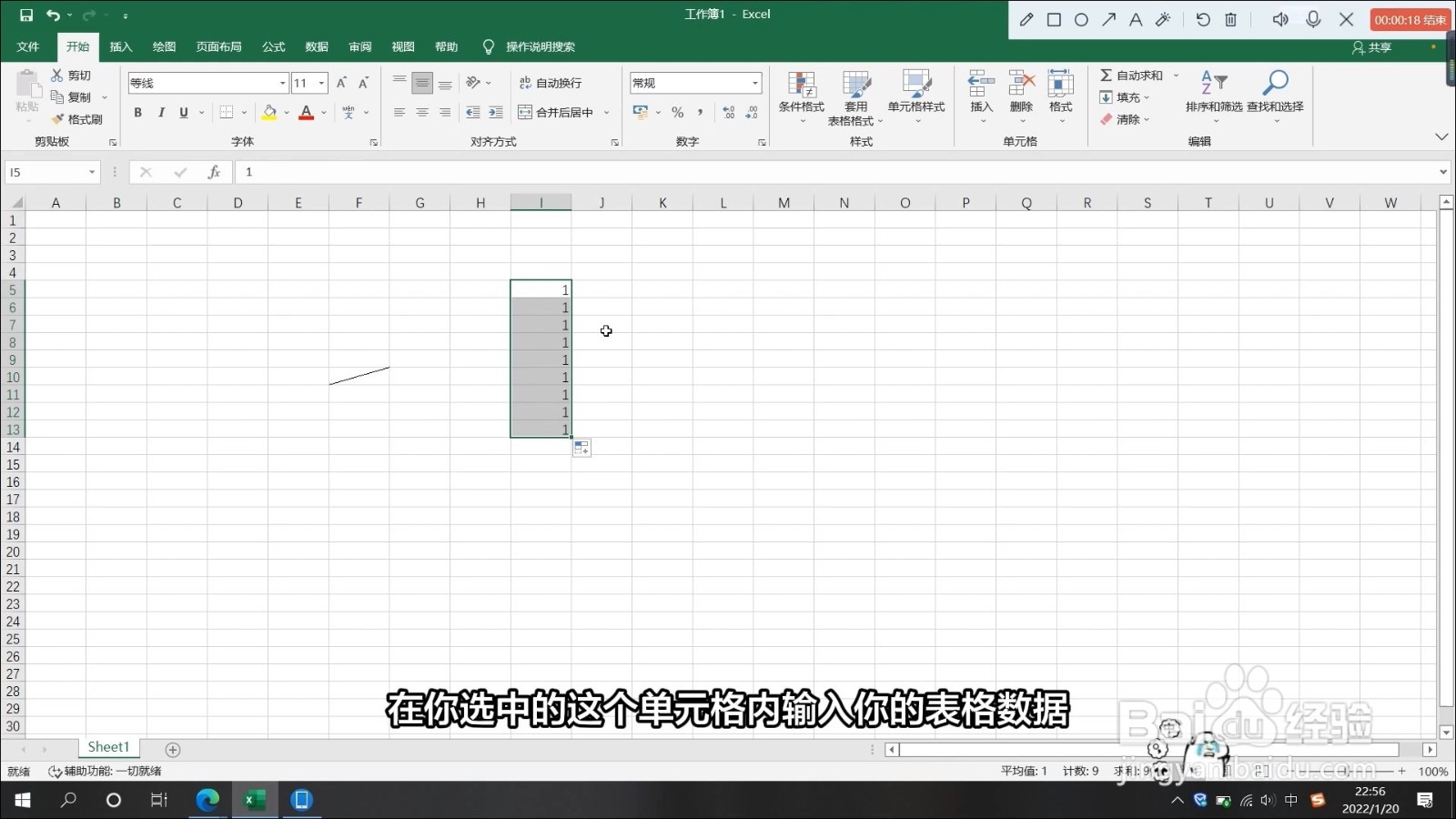Toggle align left
Viewport: 1456px width, 819px height.
click(x=399, y=112)
